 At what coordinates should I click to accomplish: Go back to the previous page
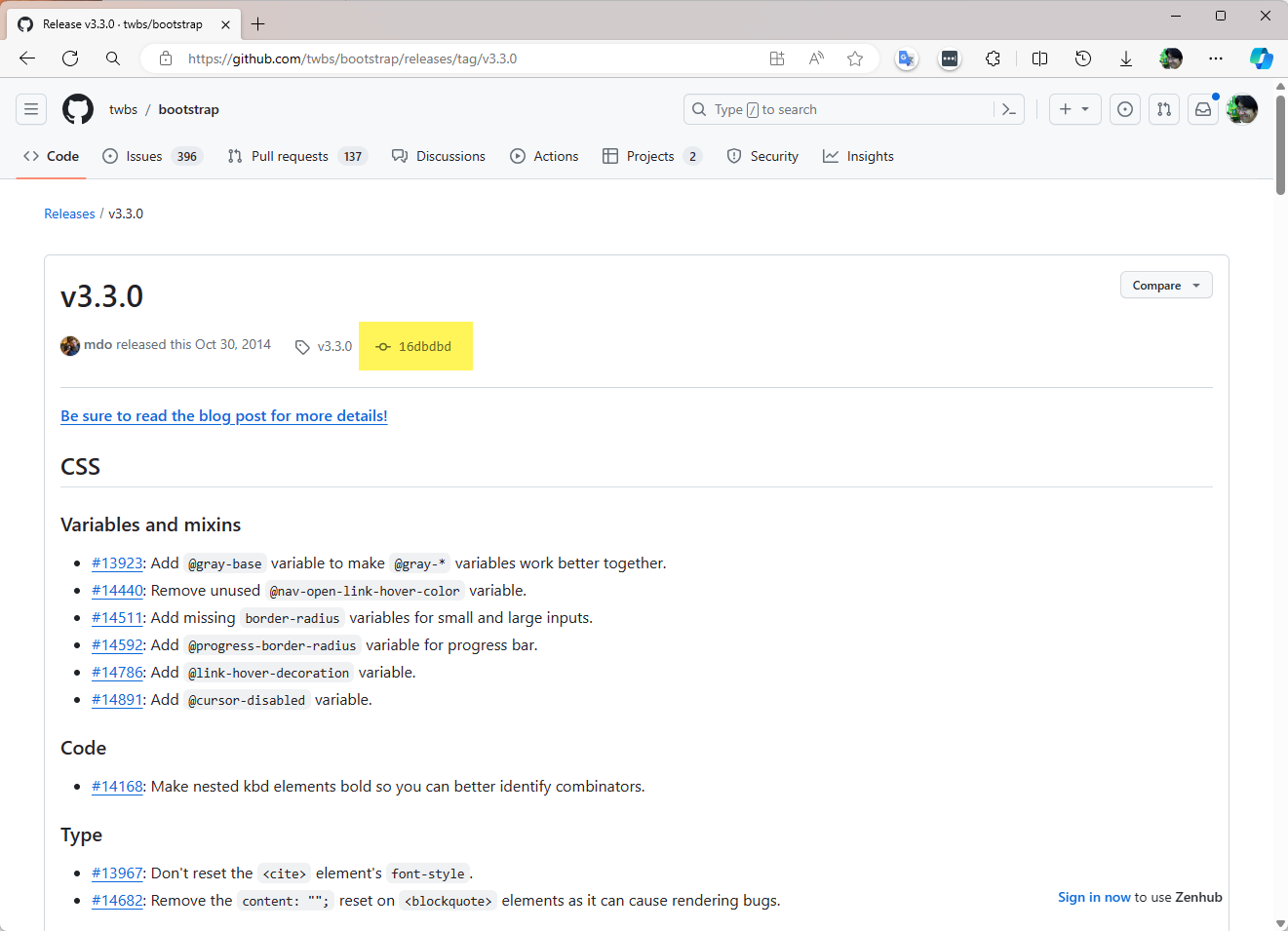27,58
